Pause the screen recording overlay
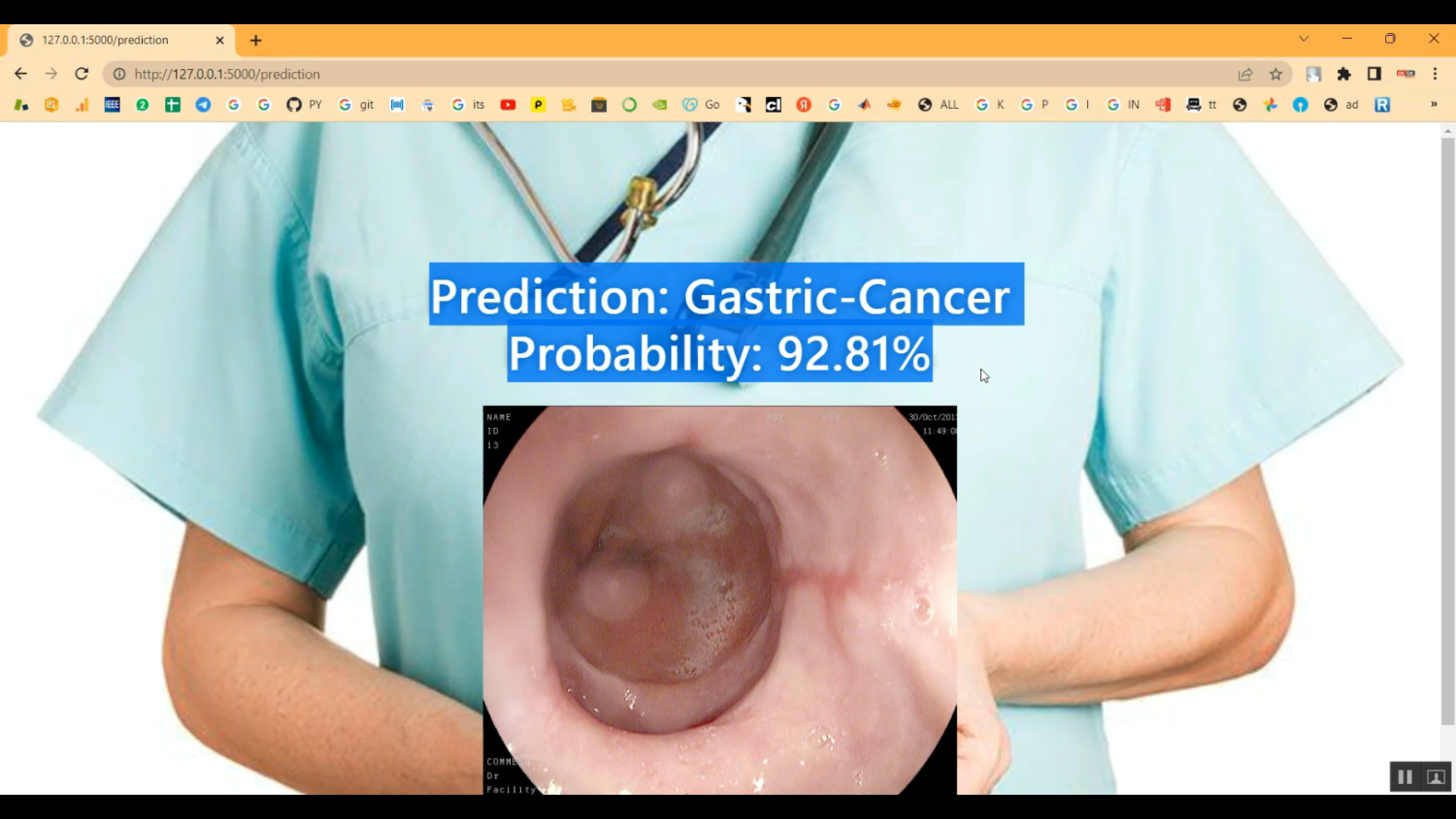Viewport: 1456px width, 819px height. (1405, 775)
